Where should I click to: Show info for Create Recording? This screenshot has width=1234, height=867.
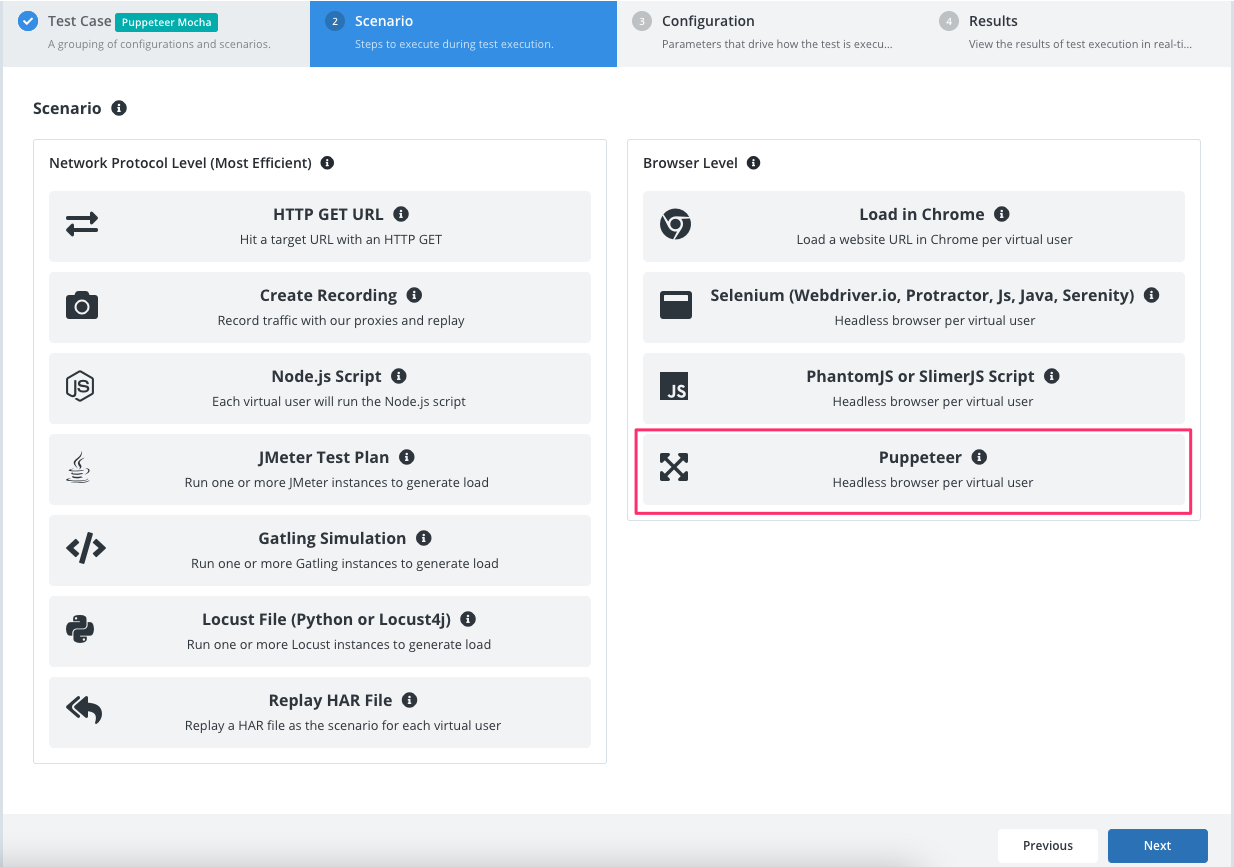[x=414, y=295]
